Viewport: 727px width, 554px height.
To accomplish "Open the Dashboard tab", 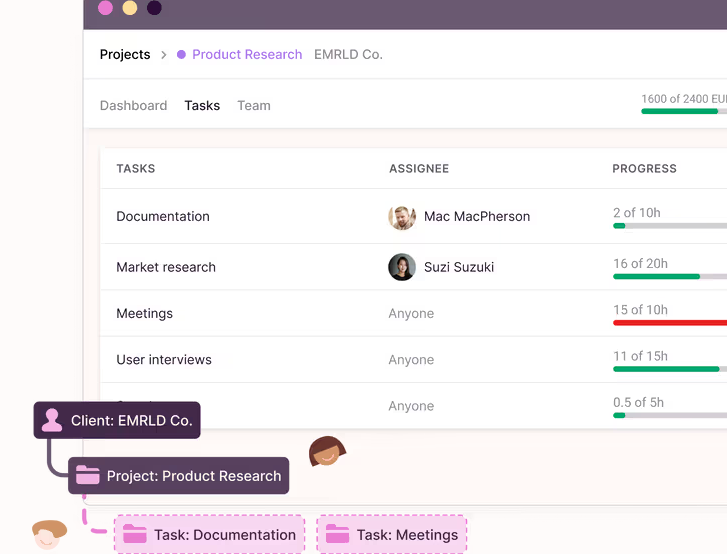I will click(134, 106).
